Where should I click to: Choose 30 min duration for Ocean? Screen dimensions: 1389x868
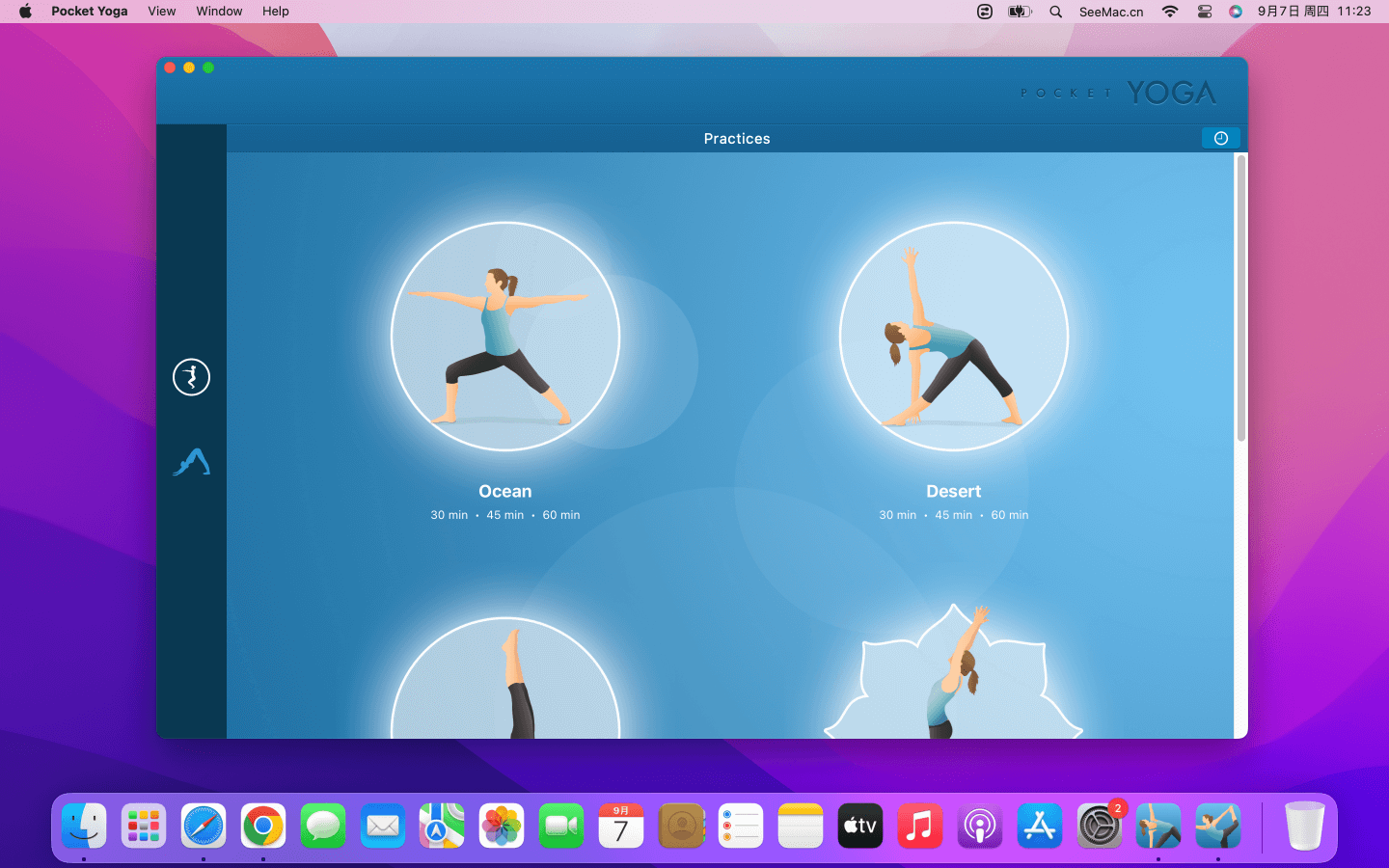tap(449, 515)
